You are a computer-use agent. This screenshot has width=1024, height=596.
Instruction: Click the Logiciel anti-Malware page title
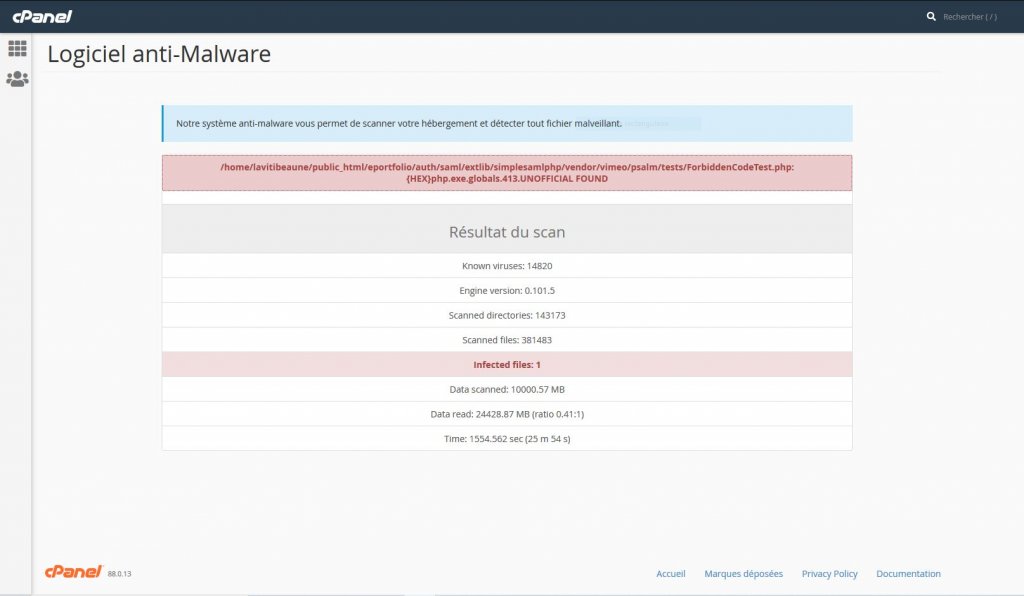pyautogui.click(x=159, y=54)
